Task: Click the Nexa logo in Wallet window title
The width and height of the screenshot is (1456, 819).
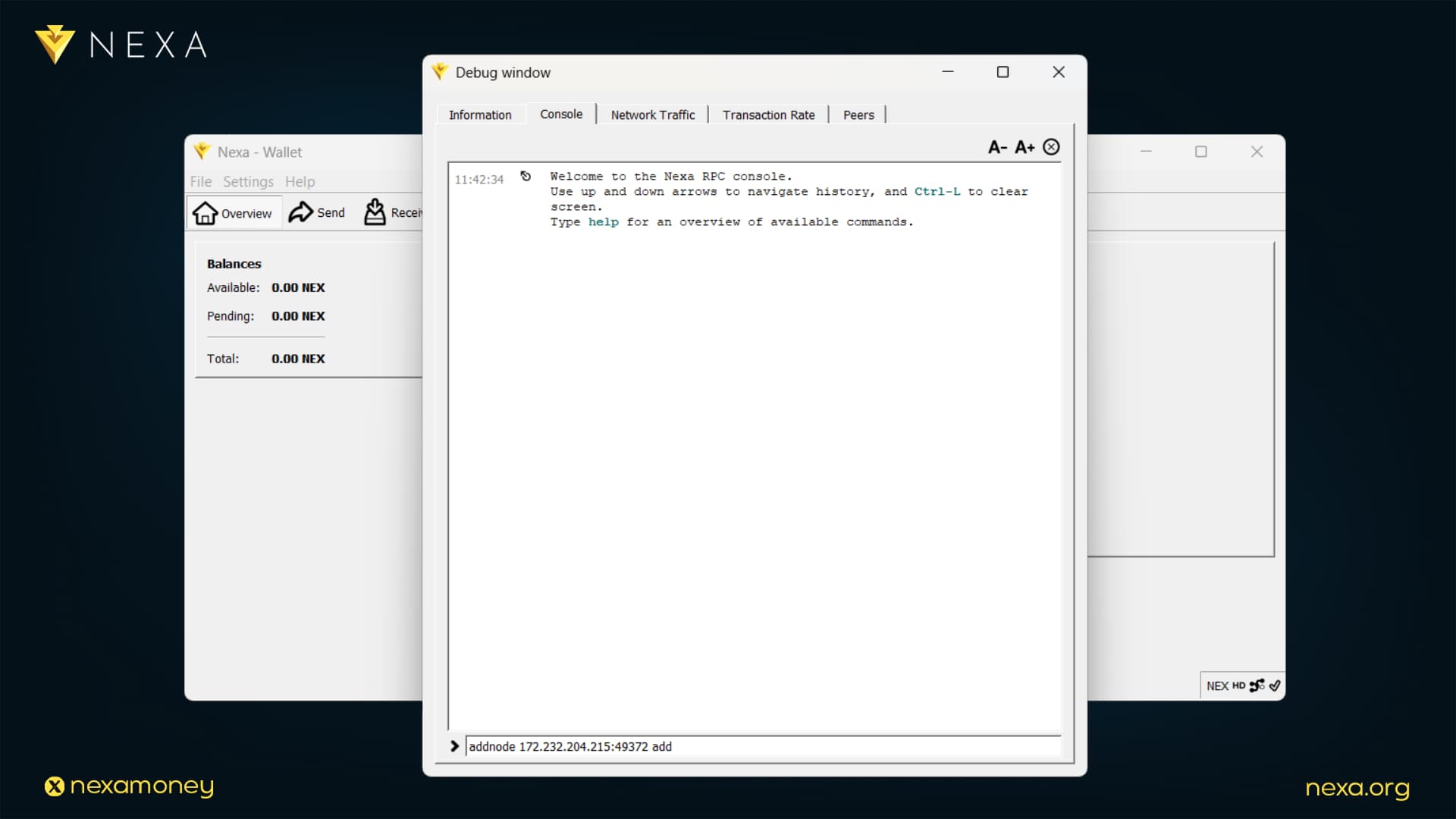Action: [202, 151]
